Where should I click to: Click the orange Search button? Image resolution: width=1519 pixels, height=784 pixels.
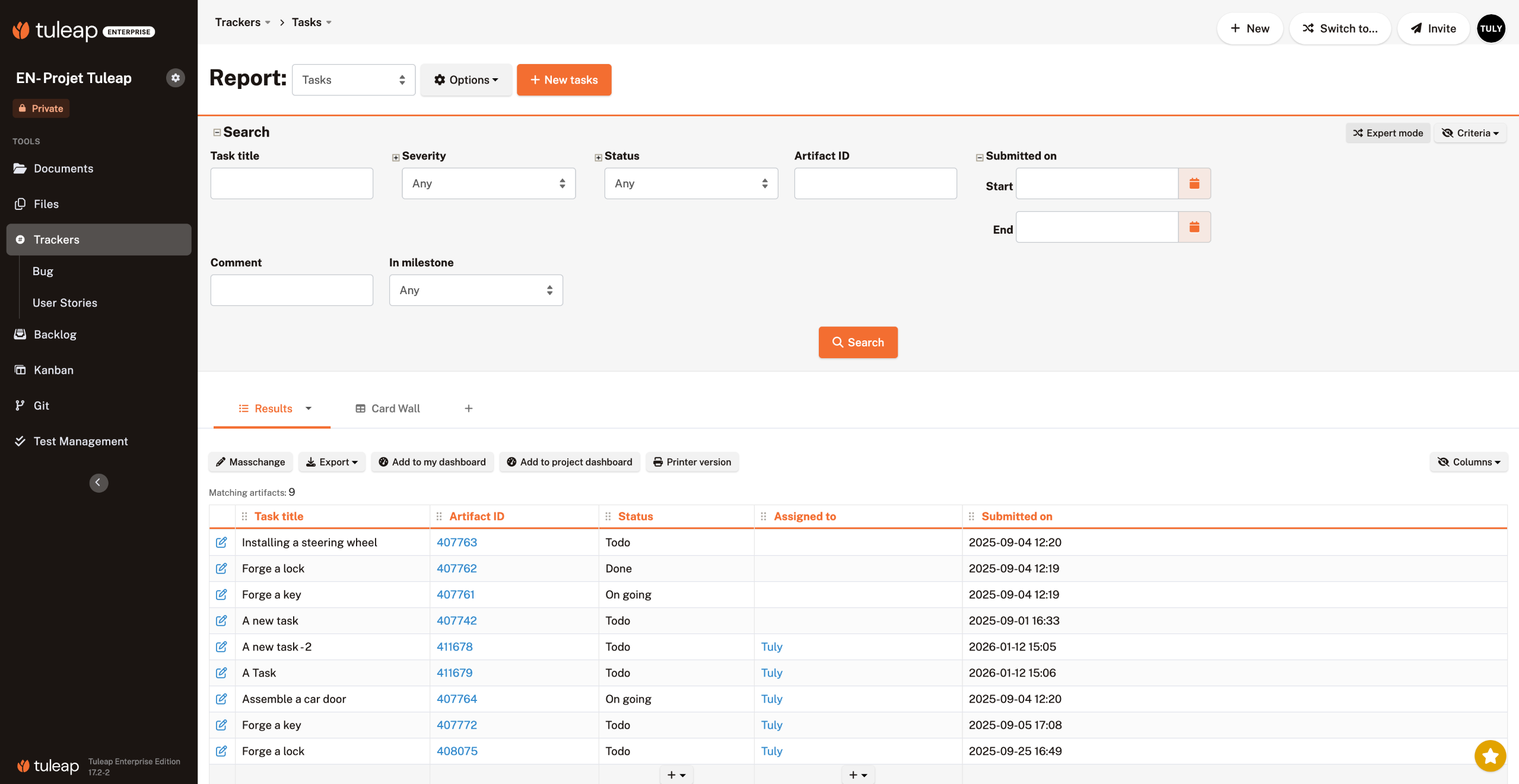(857, 342)
